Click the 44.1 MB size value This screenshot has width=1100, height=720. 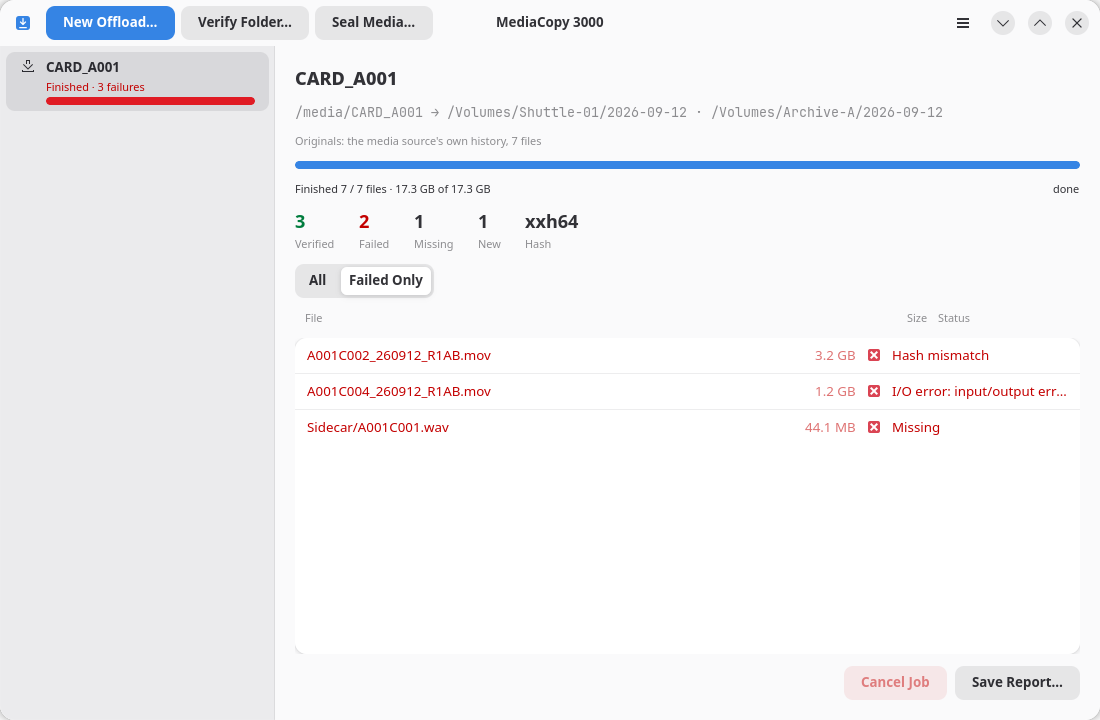tap(830, 427)
